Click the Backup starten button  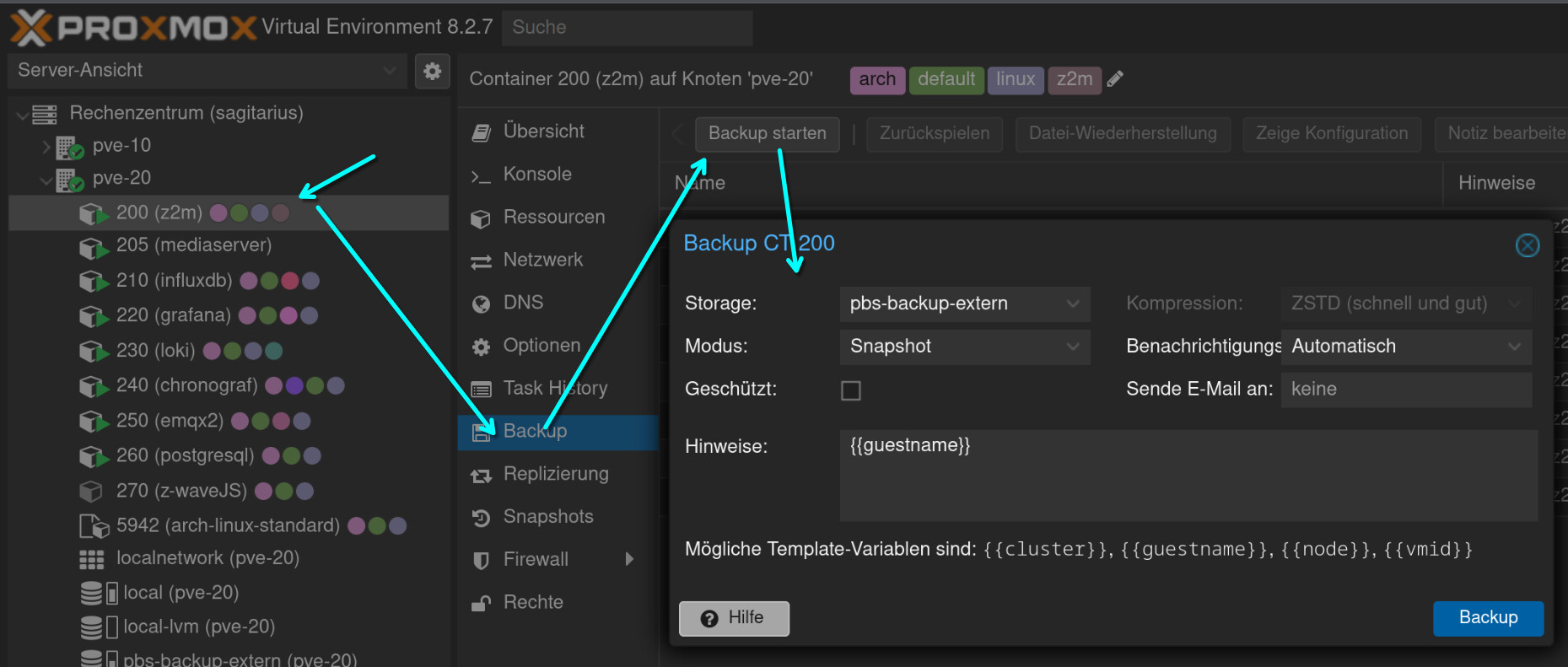tap(767, 134)
